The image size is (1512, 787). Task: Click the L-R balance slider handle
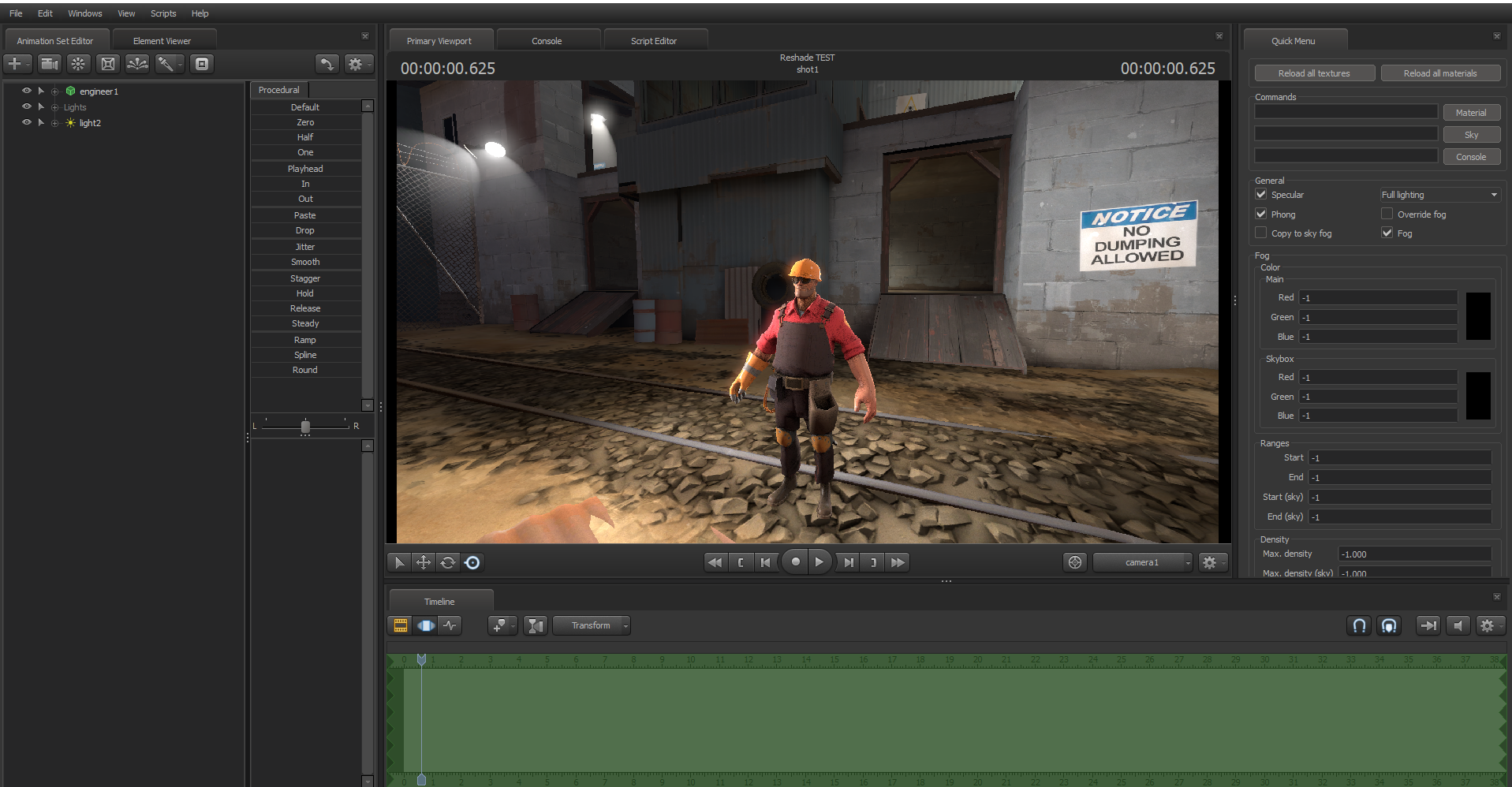[x=305, y=426]
